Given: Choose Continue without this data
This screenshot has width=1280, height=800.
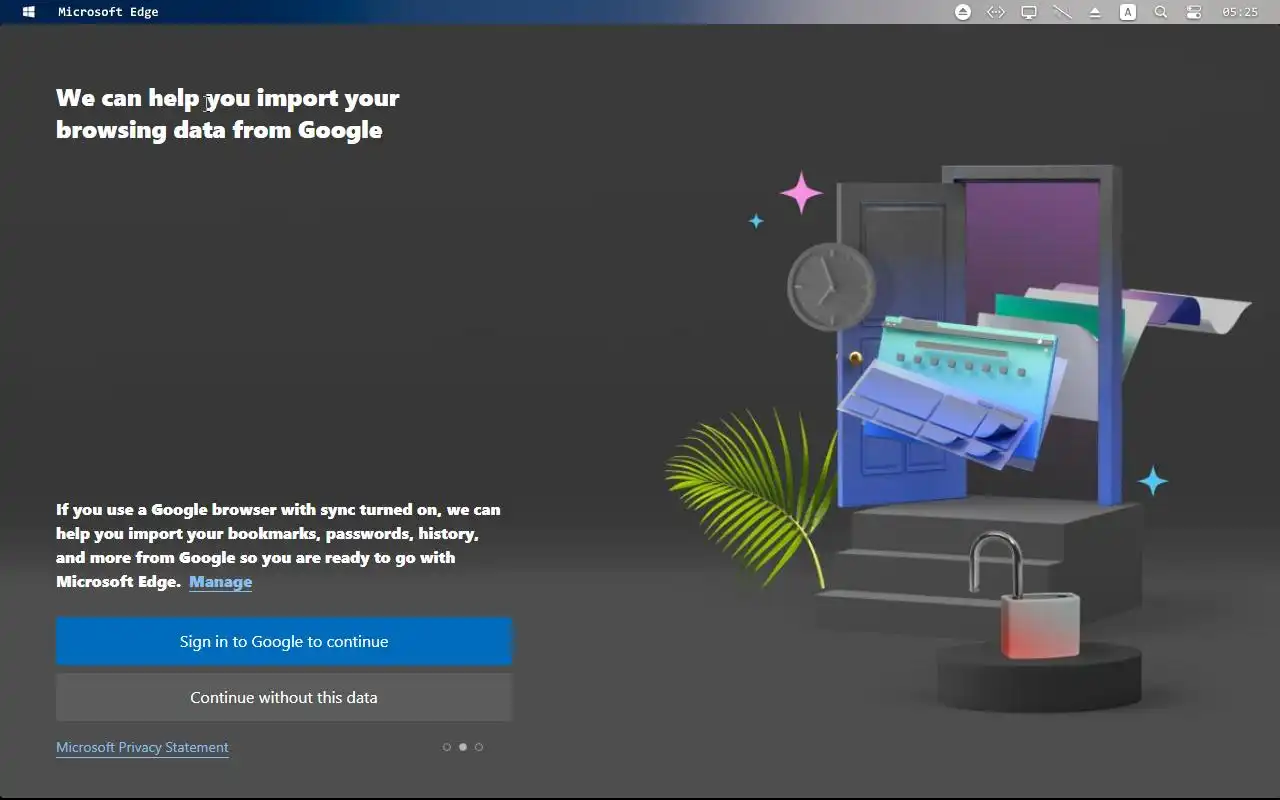Looking at the screenshot, I should click(x=284, y=697).
